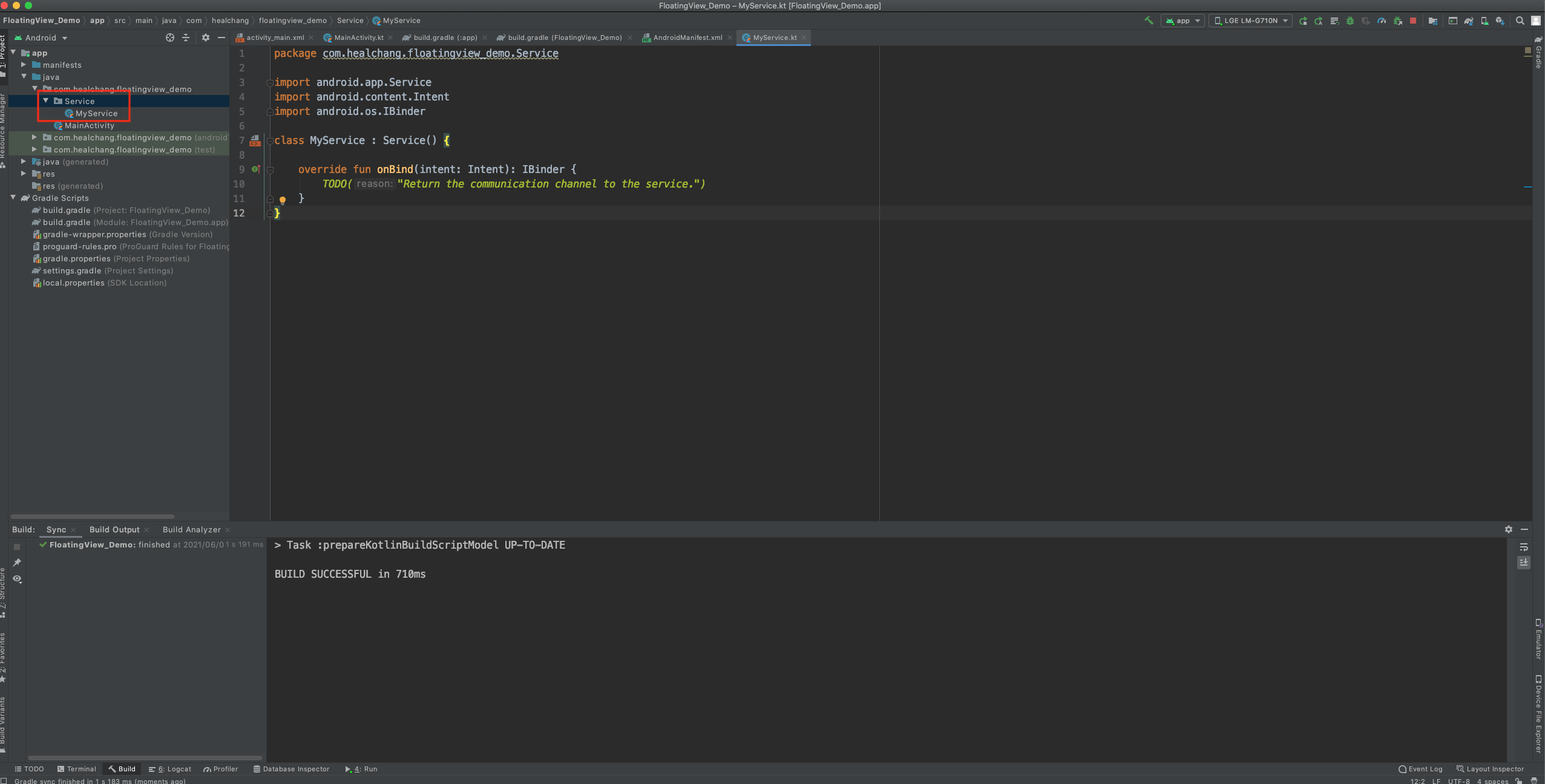Click the red Stop button icon
1545x784 pixels.
coord(1412,21)
